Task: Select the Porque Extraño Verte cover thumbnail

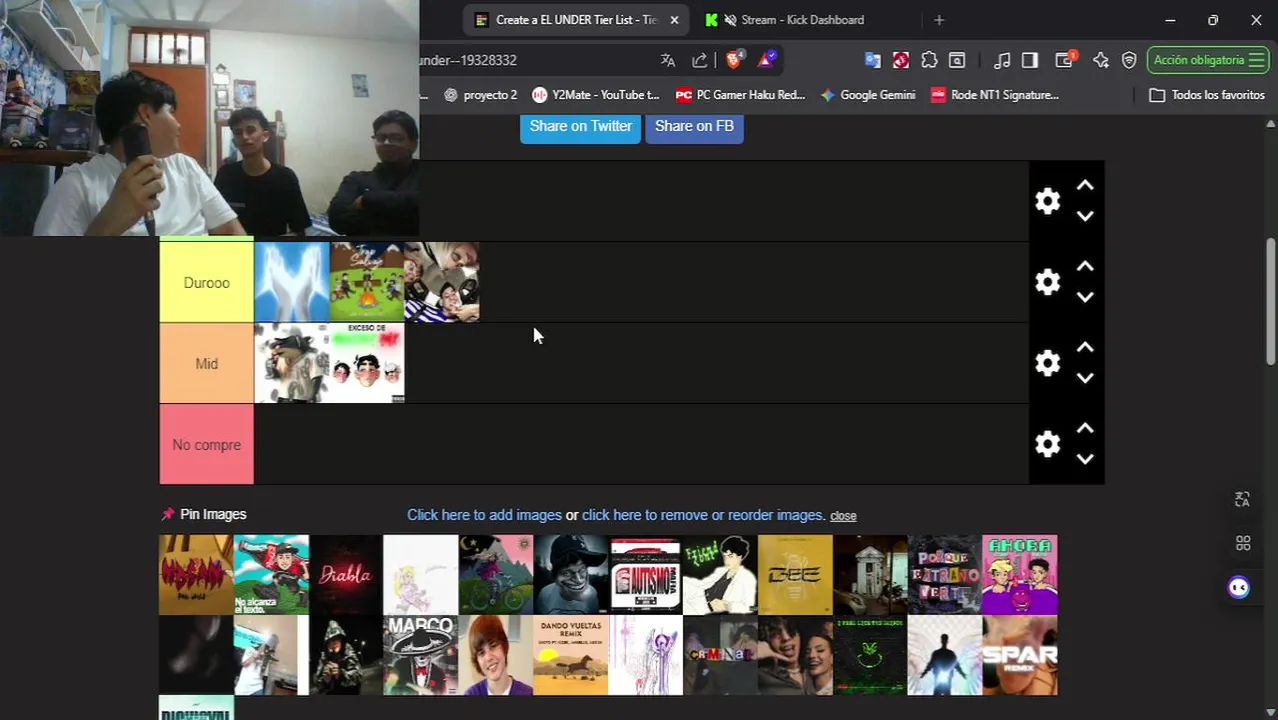Action: point(945,574)
